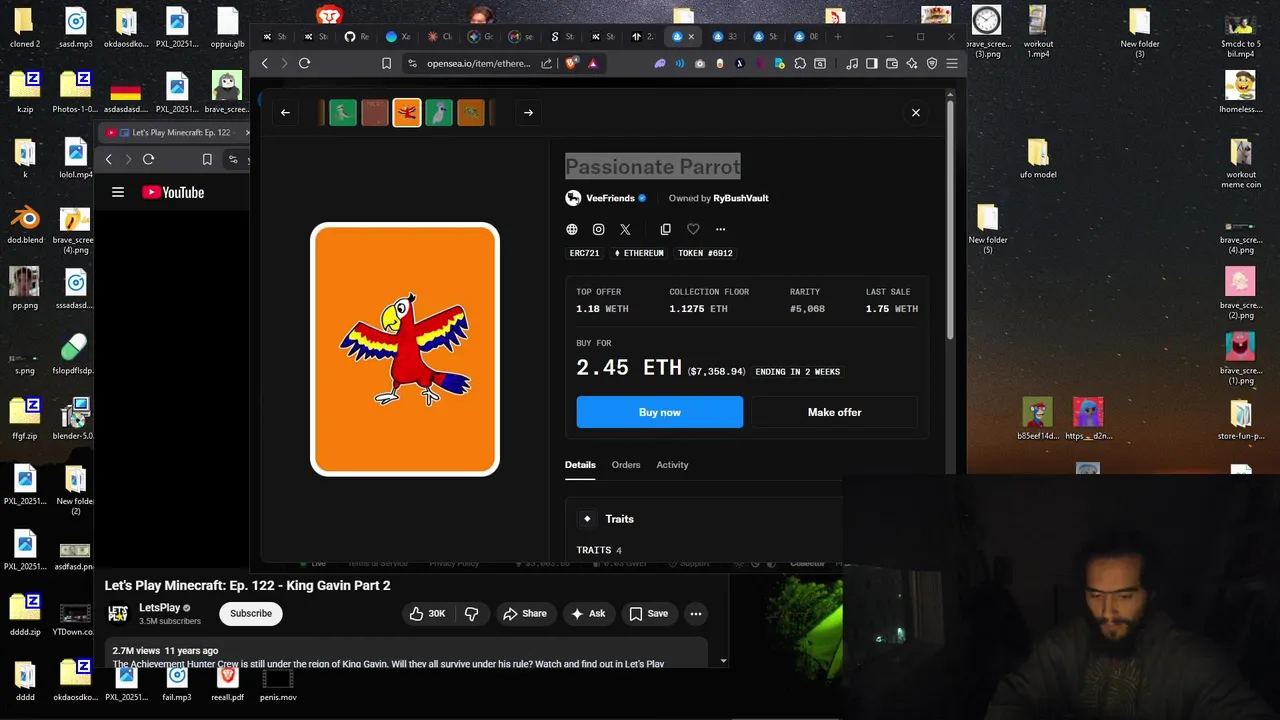
Task: Select the orange turtle thumbnail in carousel
Action: point(471,112)
